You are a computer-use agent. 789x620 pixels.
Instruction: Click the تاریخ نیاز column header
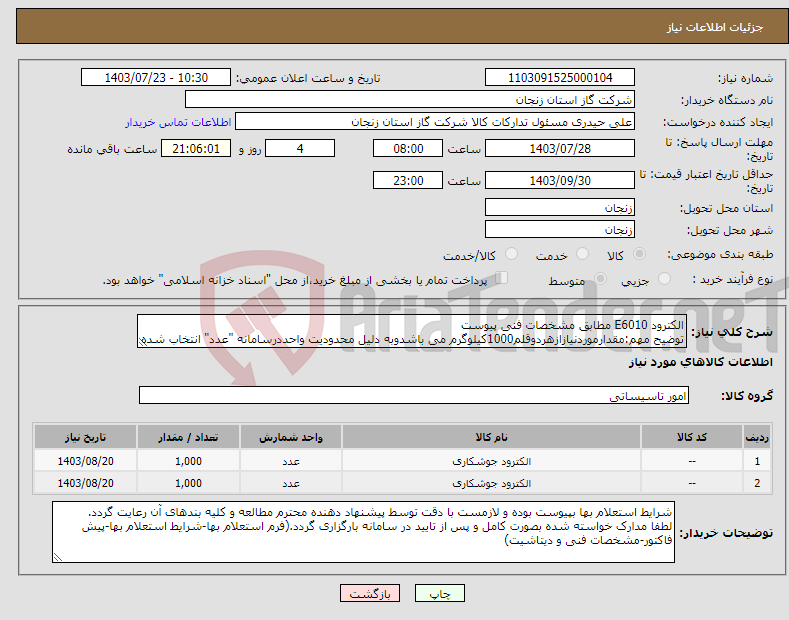click(86, 437)
